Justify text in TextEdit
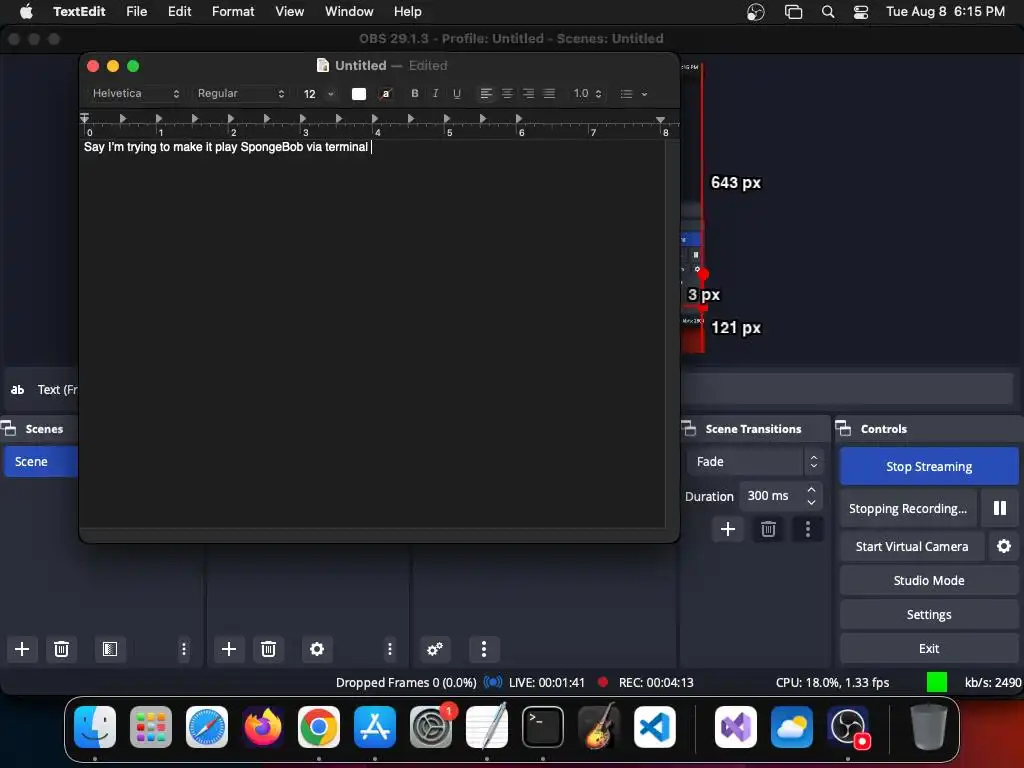 click(x=549, y=93)
